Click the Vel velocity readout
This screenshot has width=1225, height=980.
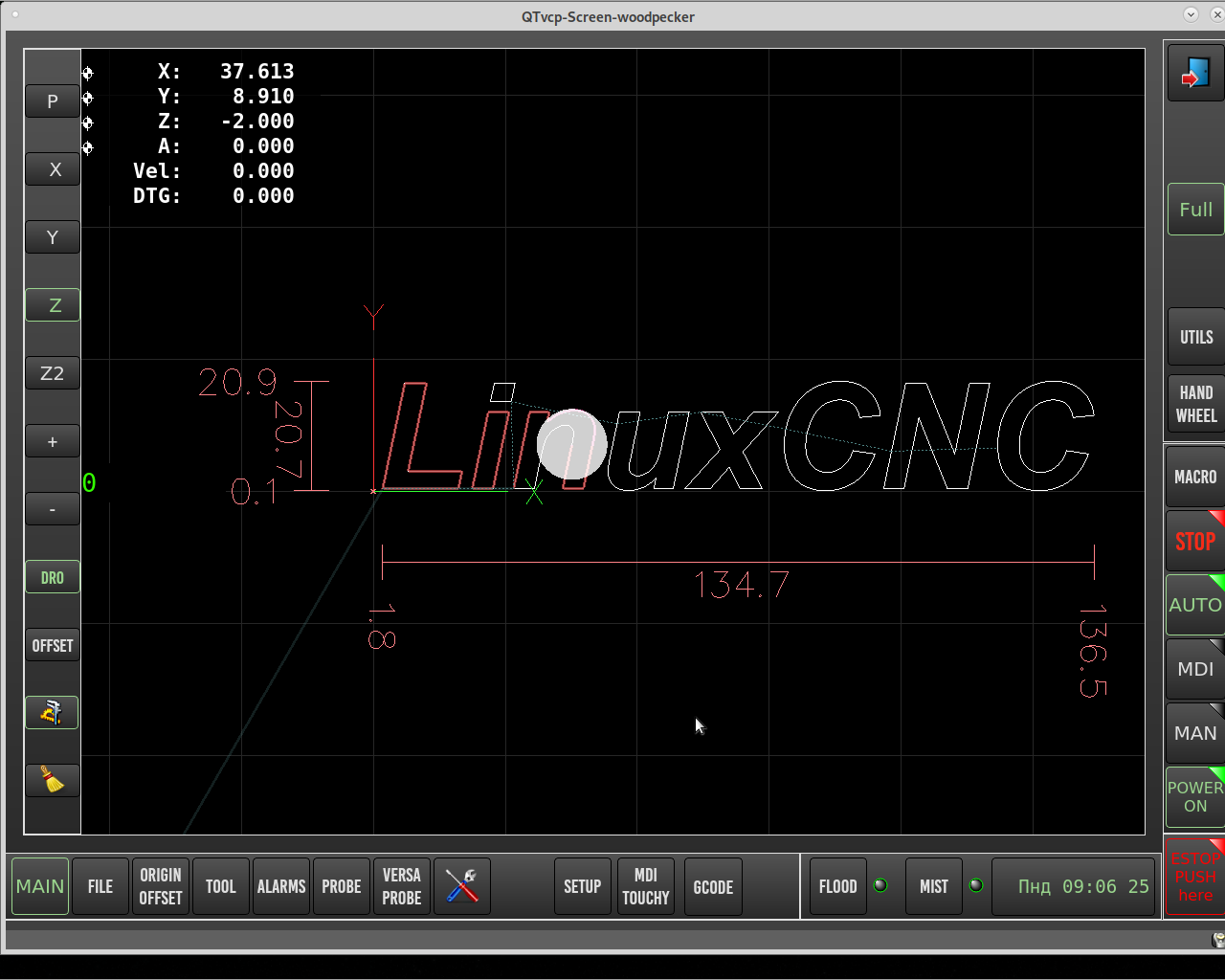213,171
